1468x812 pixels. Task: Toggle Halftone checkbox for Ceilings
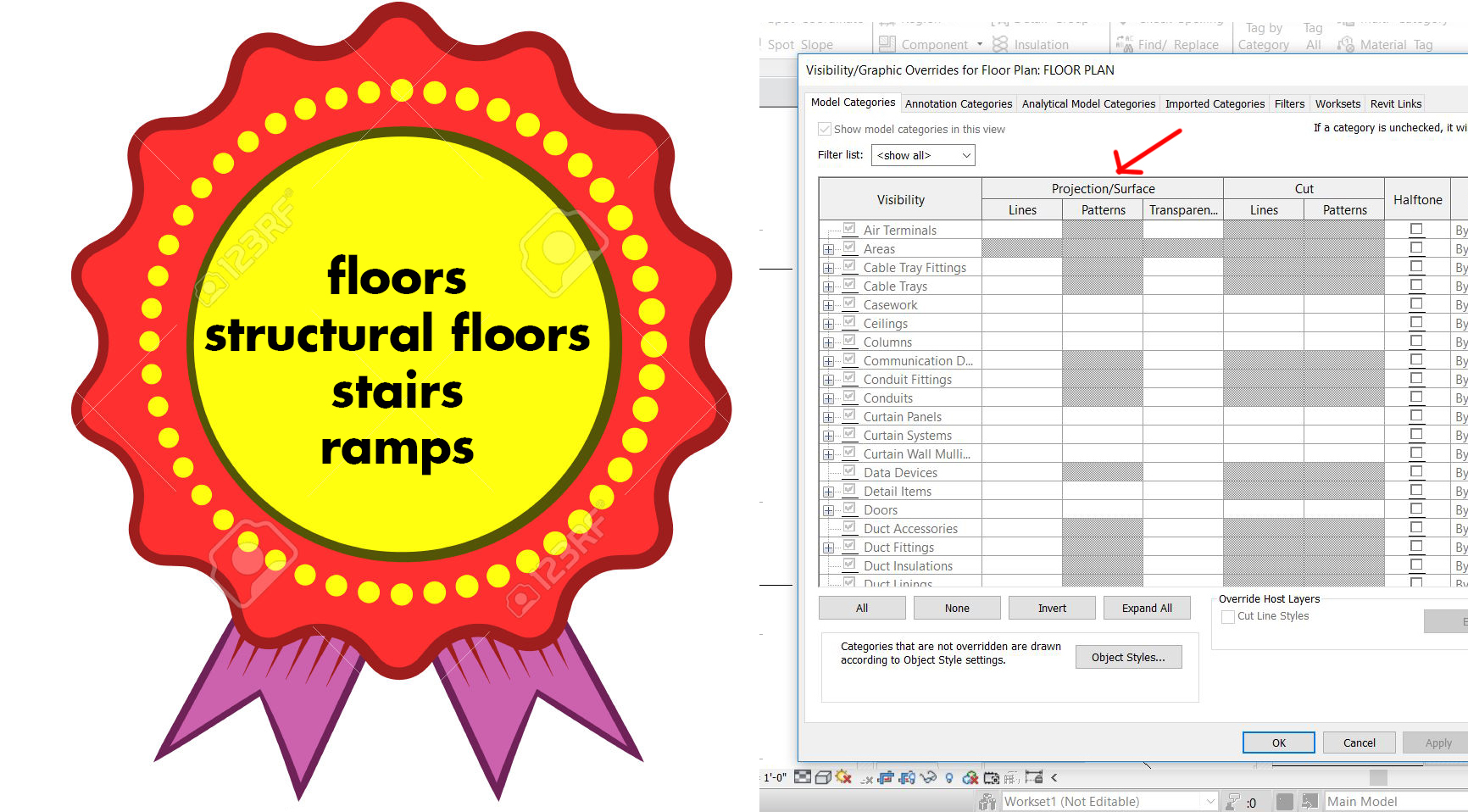click(x=1416, y=322)
